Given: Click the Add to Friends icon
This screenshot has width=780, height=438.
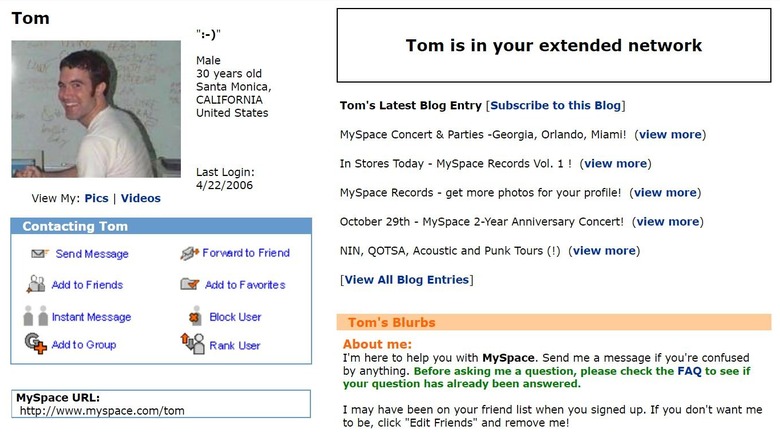Looking at the screenshot, I should point(36,285).
